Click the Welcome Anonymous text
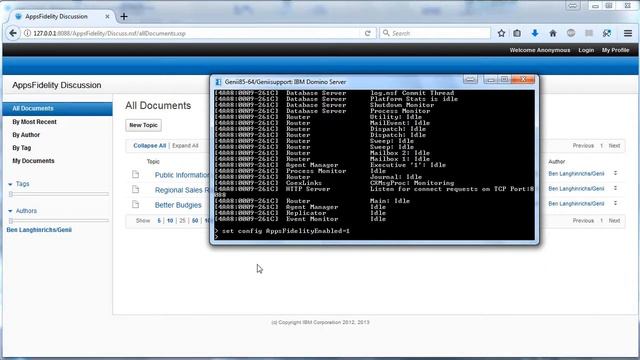The width and height of the screenshot is (640, 360). click(539, 50)
